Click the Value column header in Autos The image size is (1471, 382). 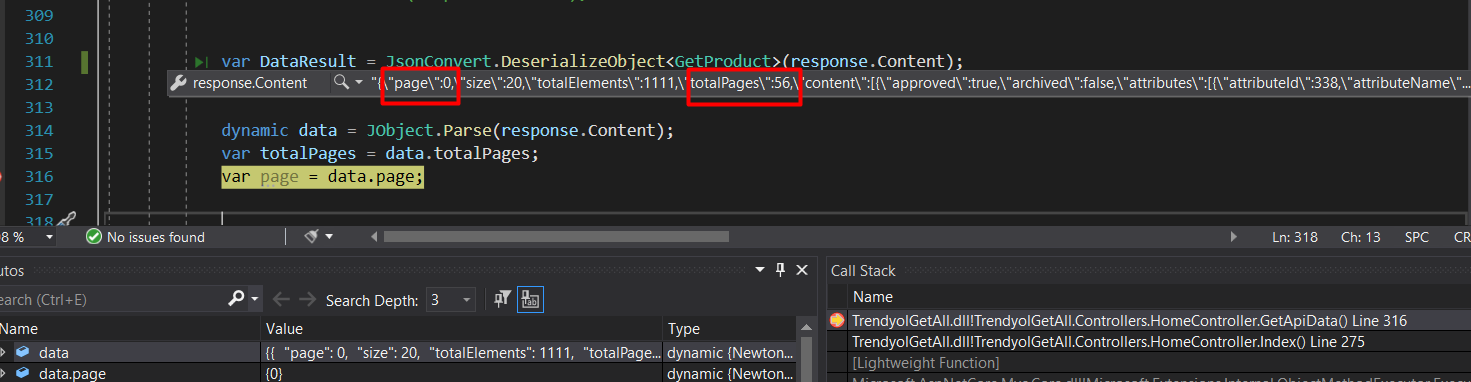461,328
